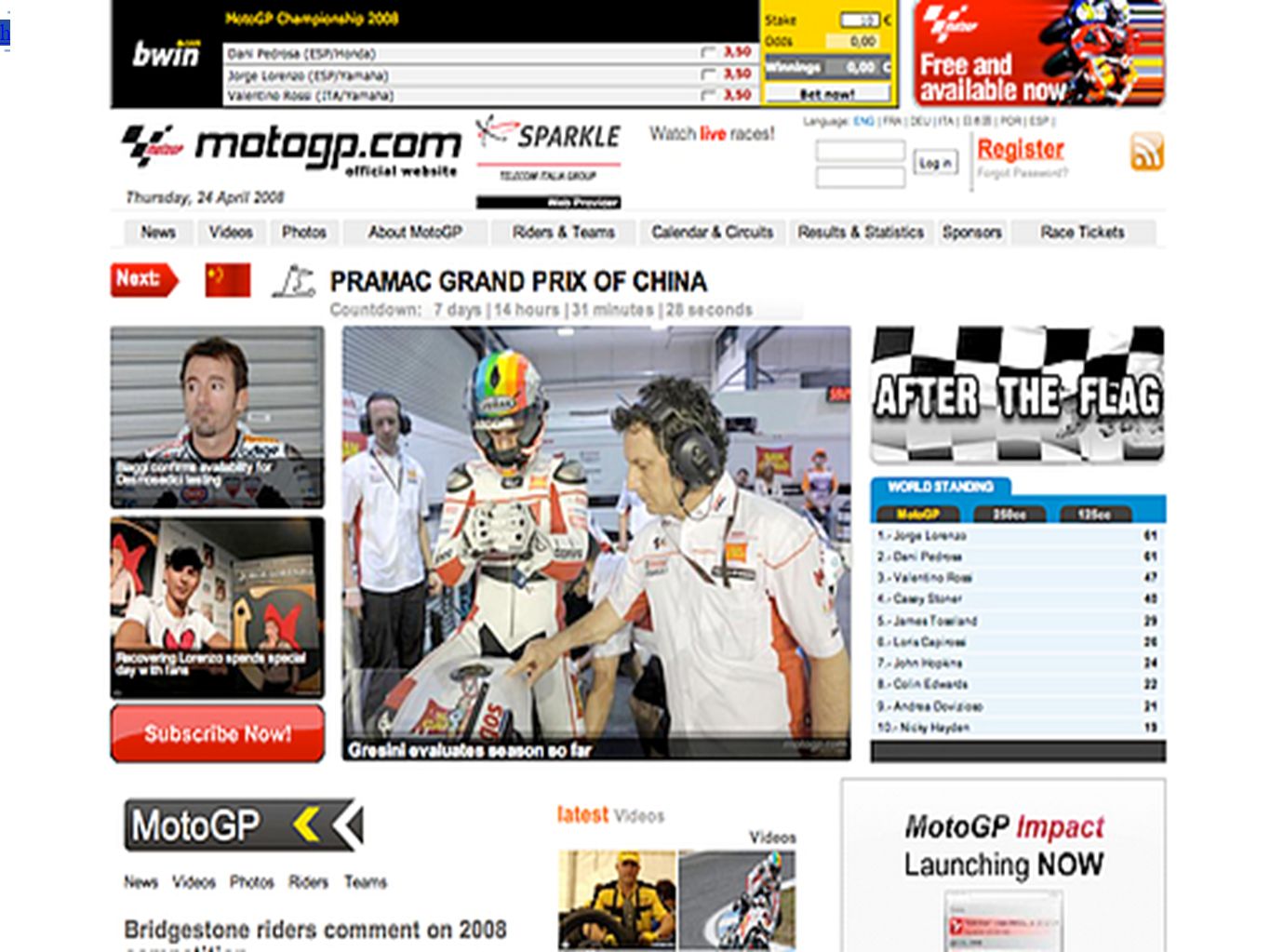Open the Free and available now banner
The width and height of the screenshot is (1270, 952).
(x=1038, y=54)
